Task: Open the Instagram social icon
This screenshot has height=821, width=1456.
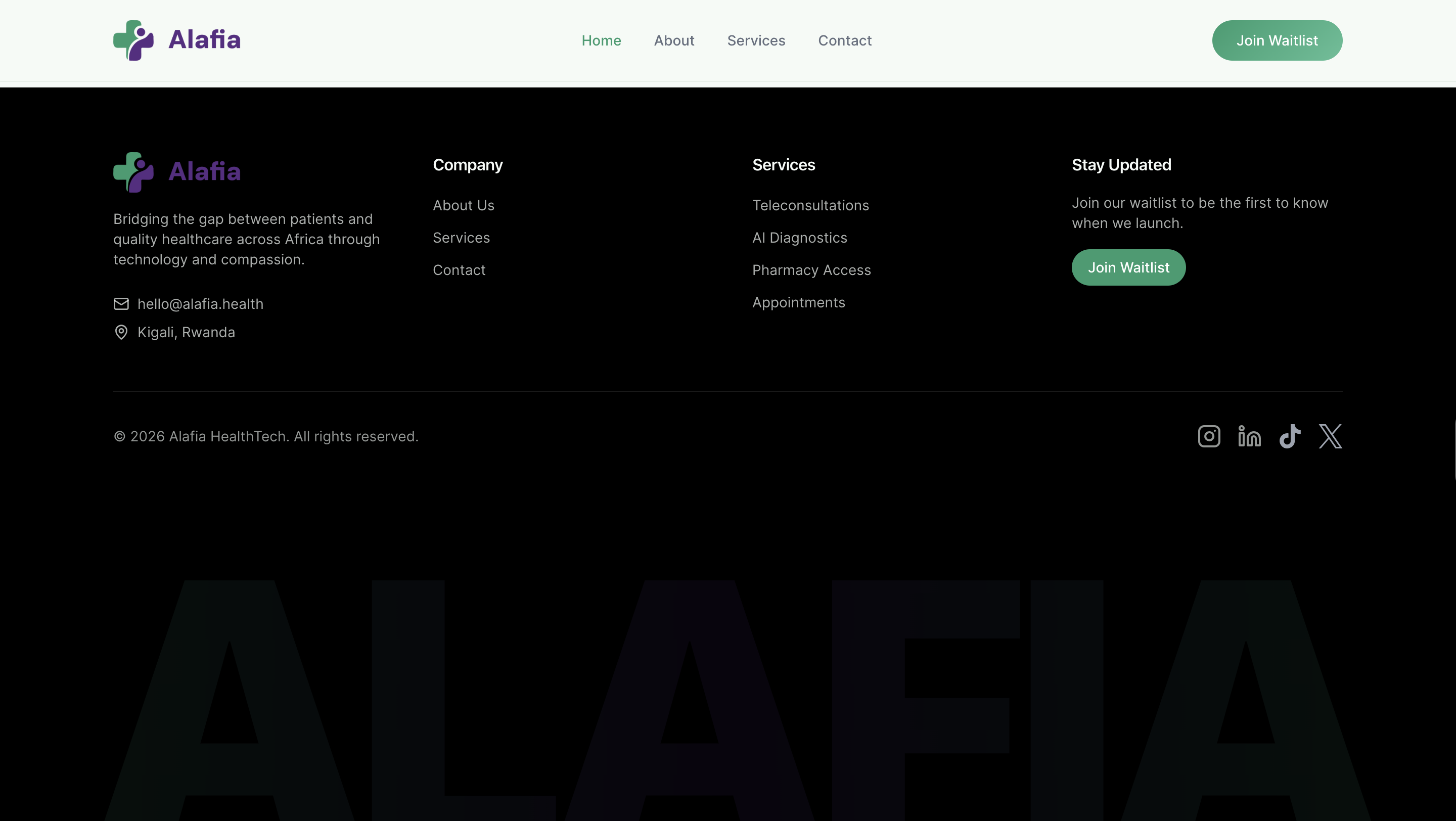Action: pyautogui.click(x=1209, y=436)
